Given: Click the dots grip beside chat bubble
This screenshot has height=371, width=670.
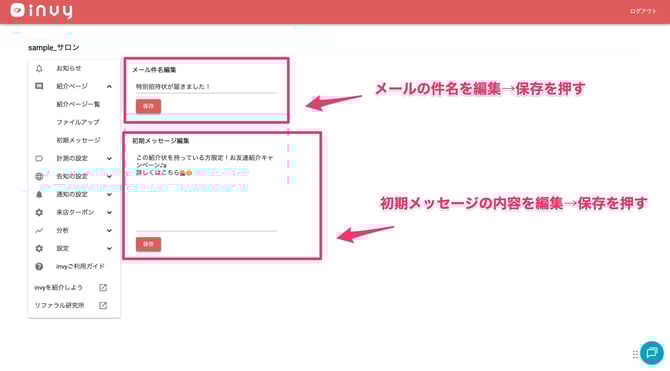Looking at the screenshot, I should 635,354.
